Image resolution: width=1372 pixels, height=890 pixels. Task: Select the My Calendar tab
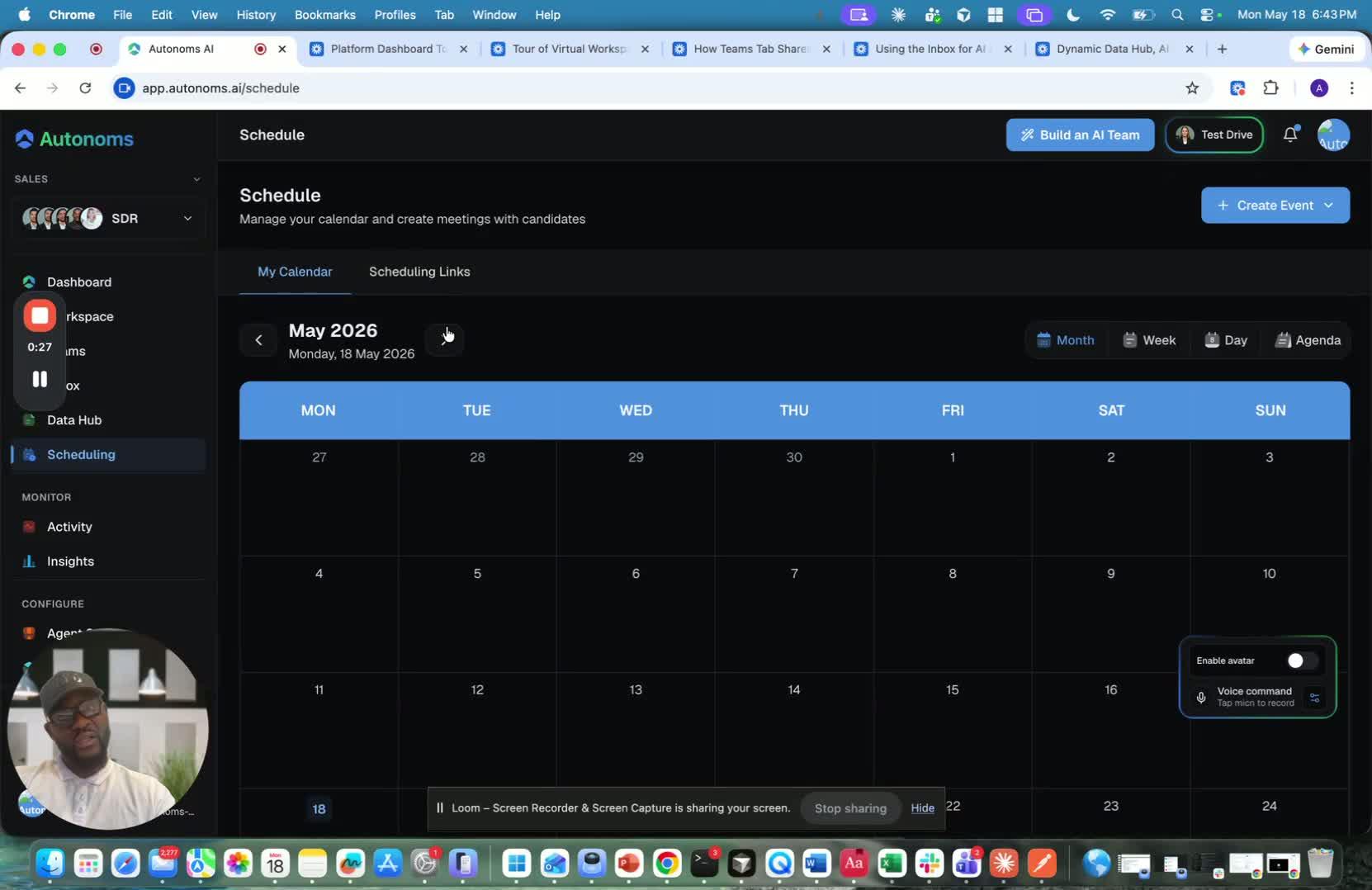[295, 272]
